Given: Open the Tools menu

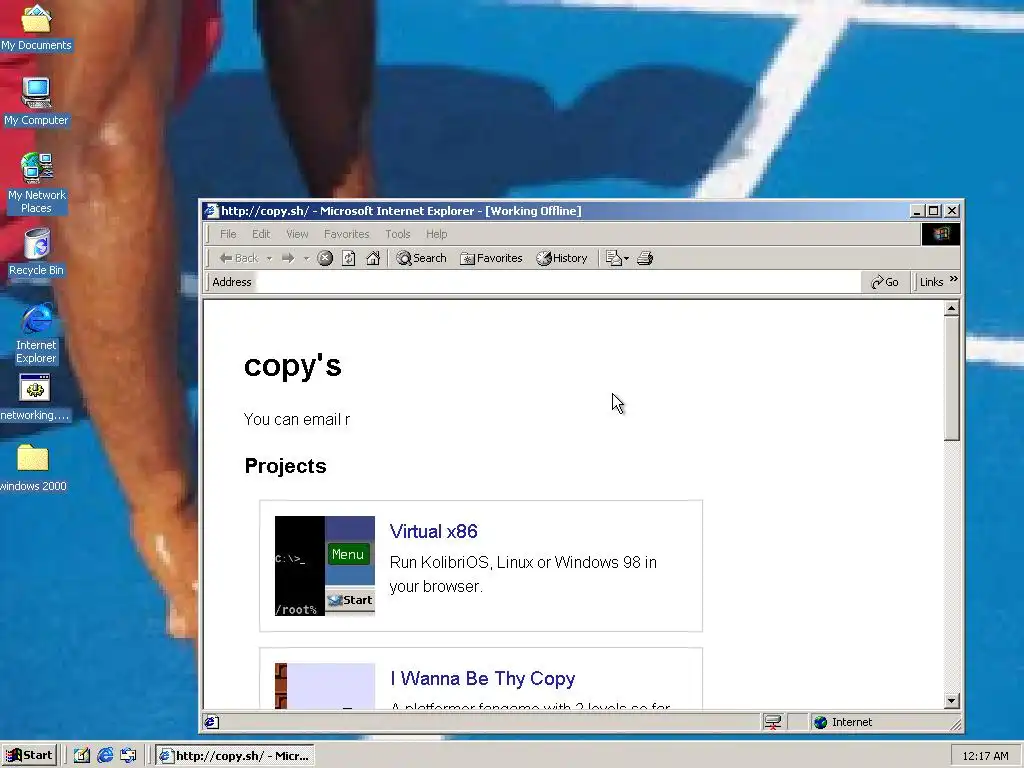Looking at the screenshot, I should (x=398, y=234).
